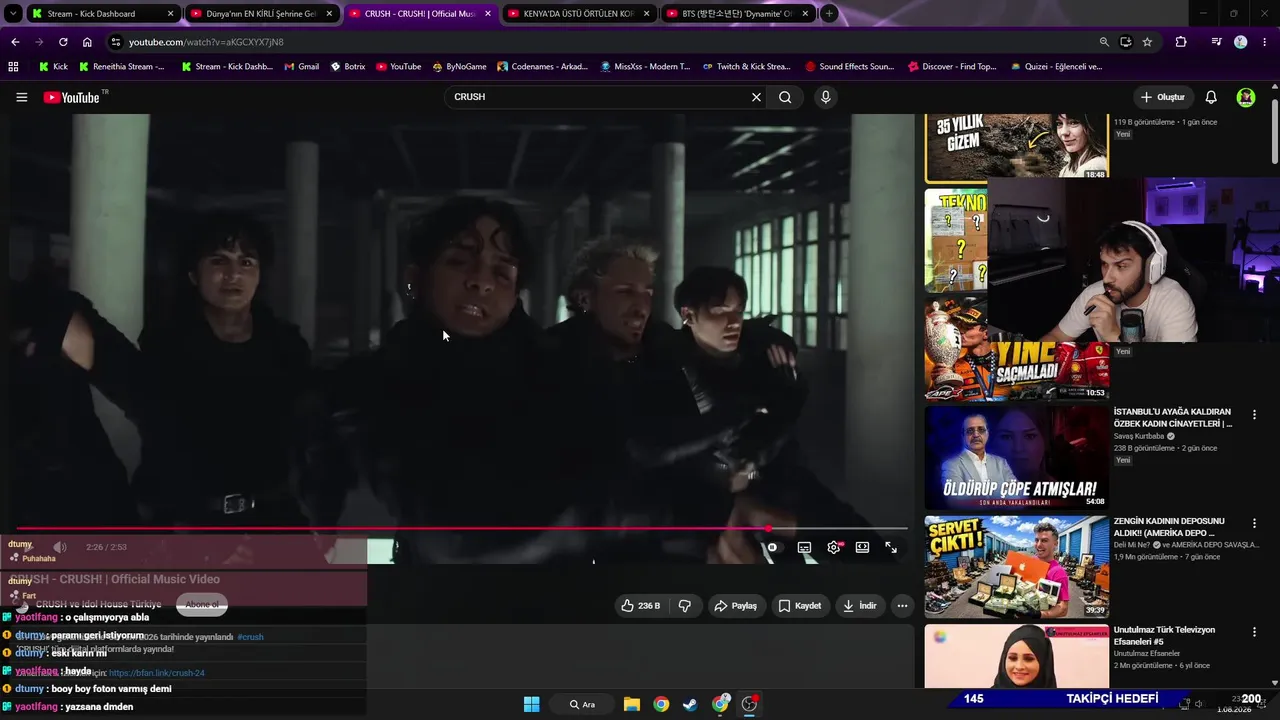Open YouTube notifications bell
Viewport: 1280px width, 720px height.
(1211, 97)
